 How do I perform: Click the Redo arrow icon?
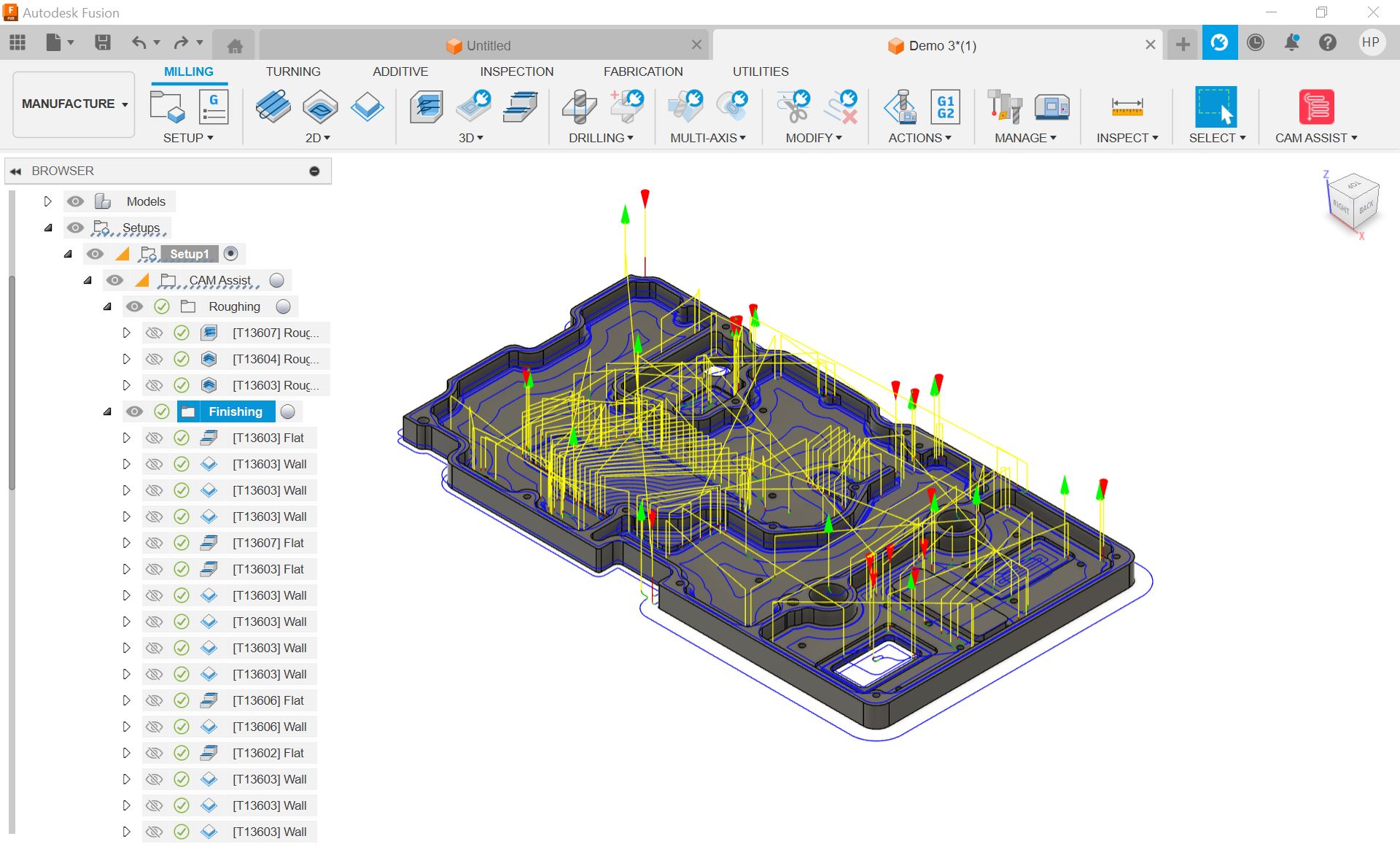tap(182, 43)
